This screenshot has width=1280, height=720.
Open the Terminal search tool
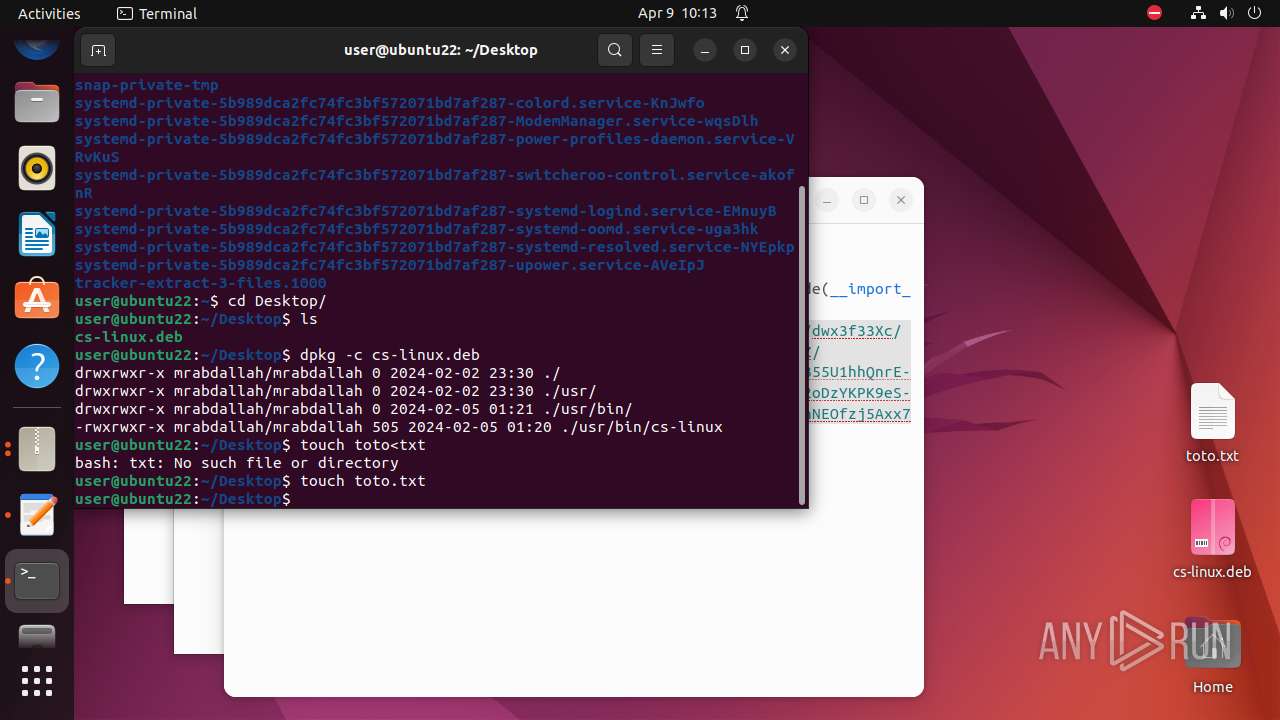pyautogui.click(x=615, y=50)
